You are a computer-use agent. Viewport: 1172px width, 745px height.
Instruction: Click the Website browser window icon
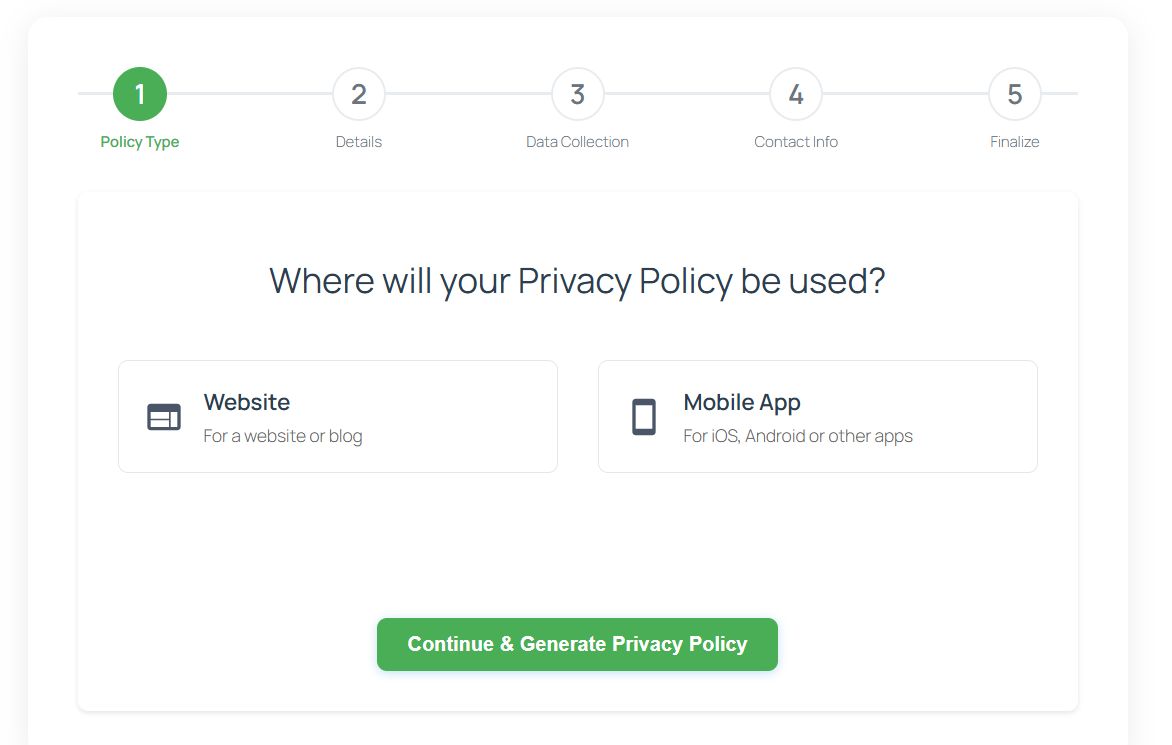[x=164, y=417]
